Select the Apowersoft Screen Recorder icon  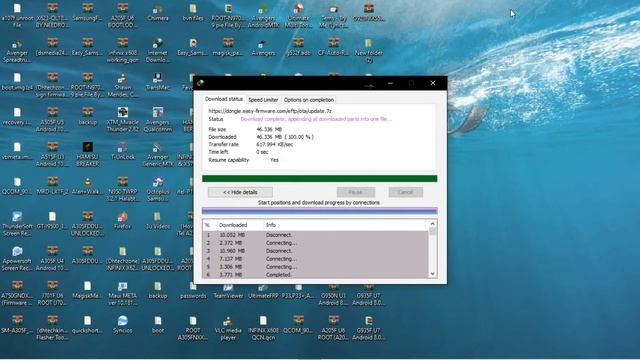[x=17, y=259]
